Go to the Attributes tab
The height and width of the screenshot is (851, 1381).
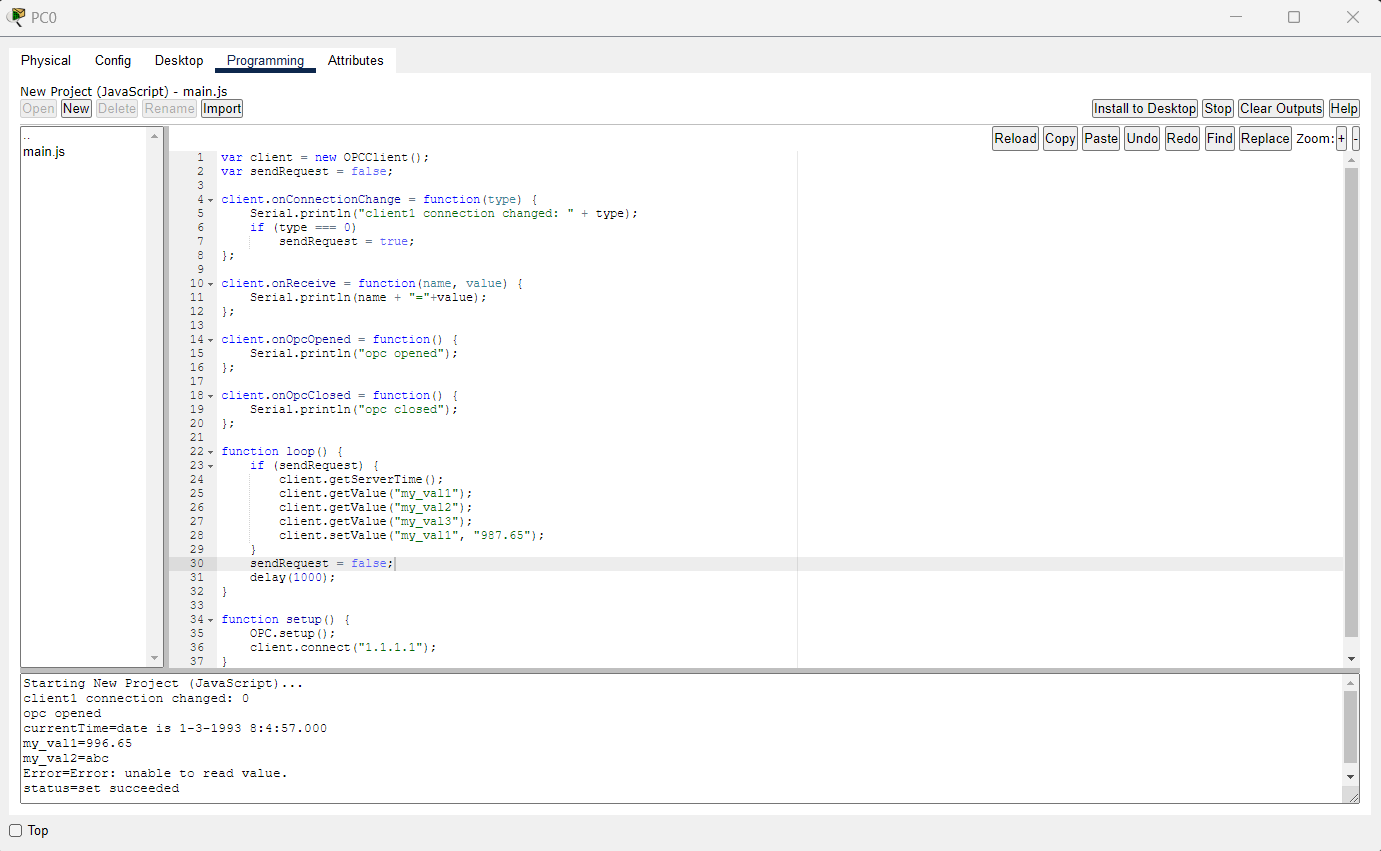[x=355, y=61]
